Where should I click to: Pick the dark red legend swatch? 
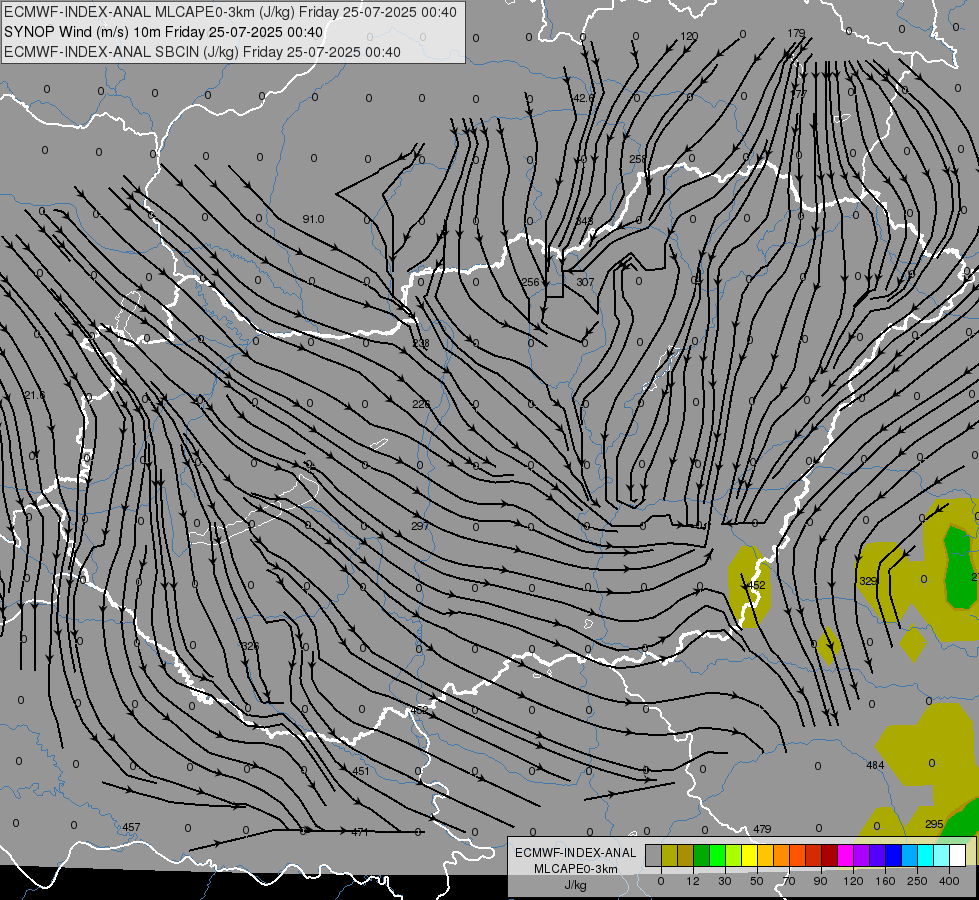pos(829,855)
